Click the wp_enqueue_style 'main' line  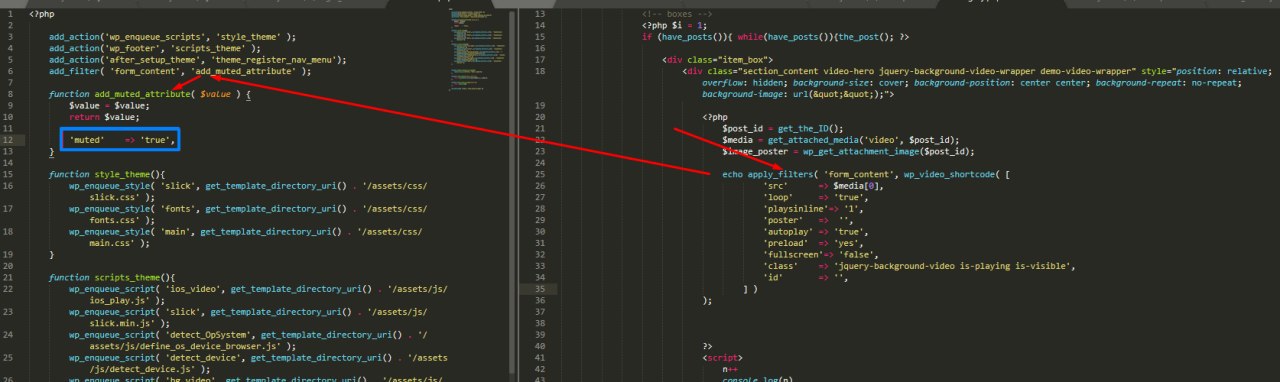(x=245, y=237)
